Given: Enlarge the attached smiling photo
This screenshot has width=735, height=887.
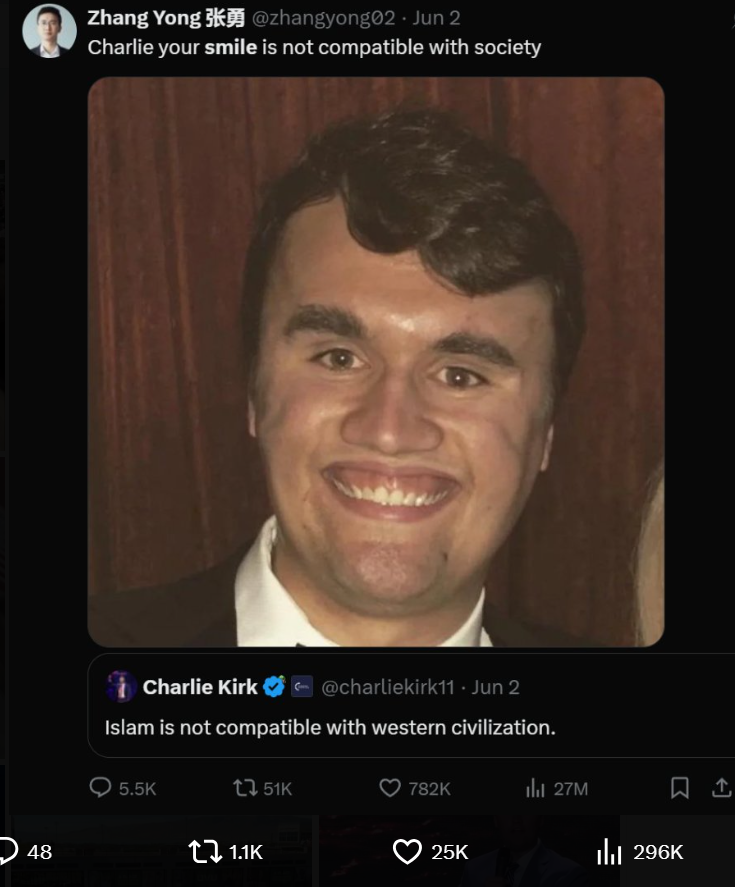Looking at the screenshot, I should (x=376, y=361).
